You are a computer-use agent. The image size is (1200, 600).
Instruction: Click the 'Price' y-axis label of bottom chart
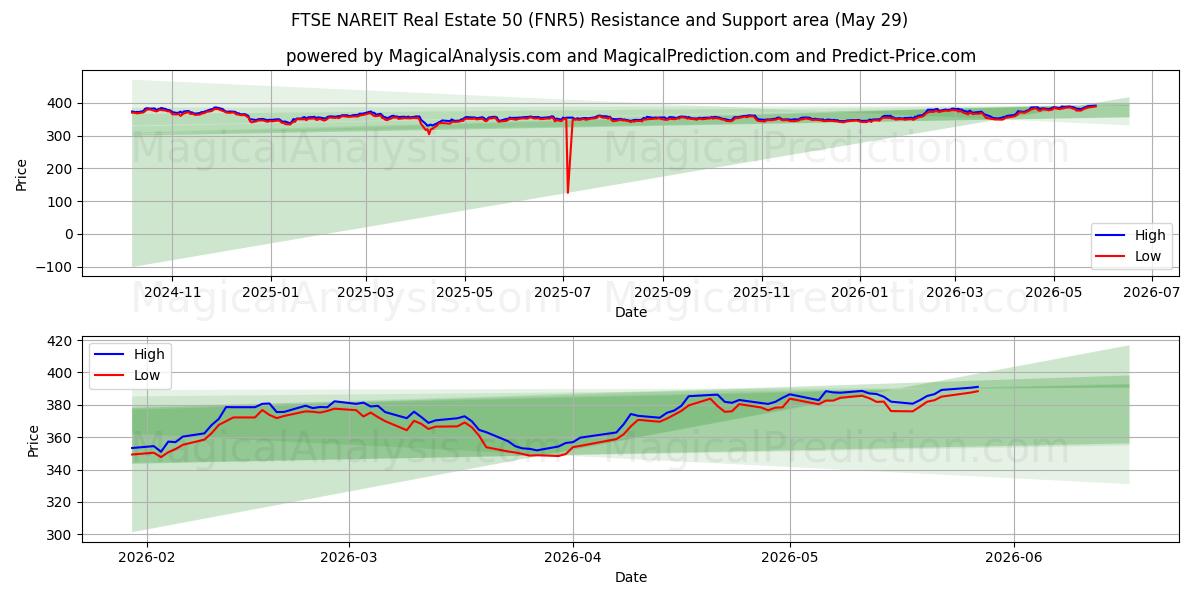pyautogui.click(x=33, y=440)
